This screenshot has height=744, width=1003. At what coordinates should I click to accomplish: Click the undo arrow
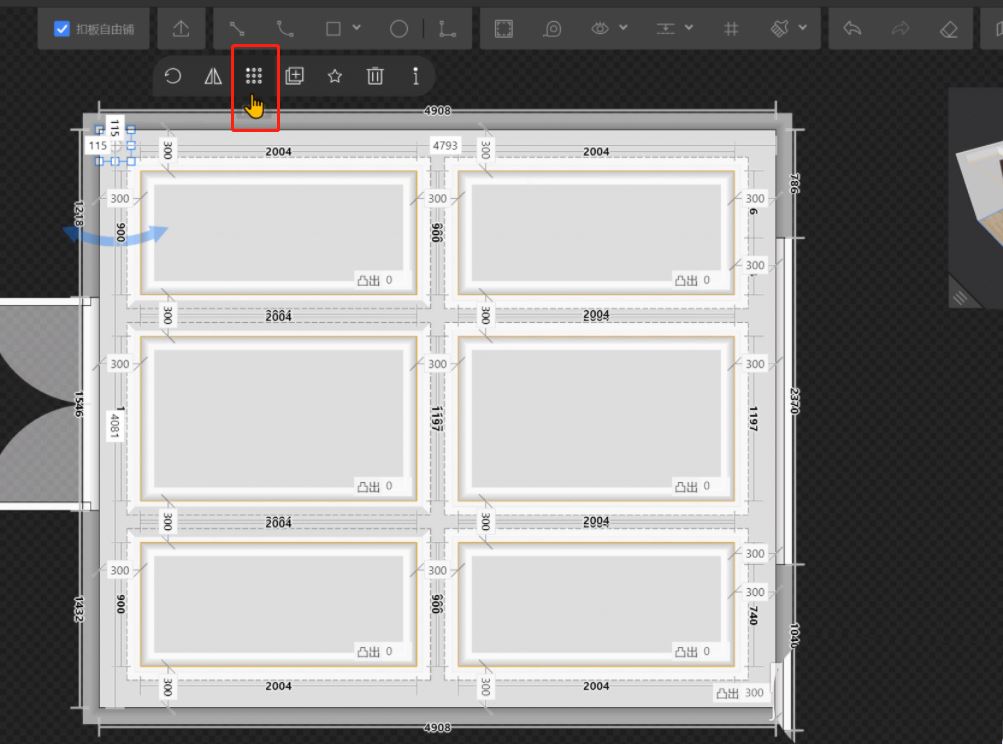(852, 29)
